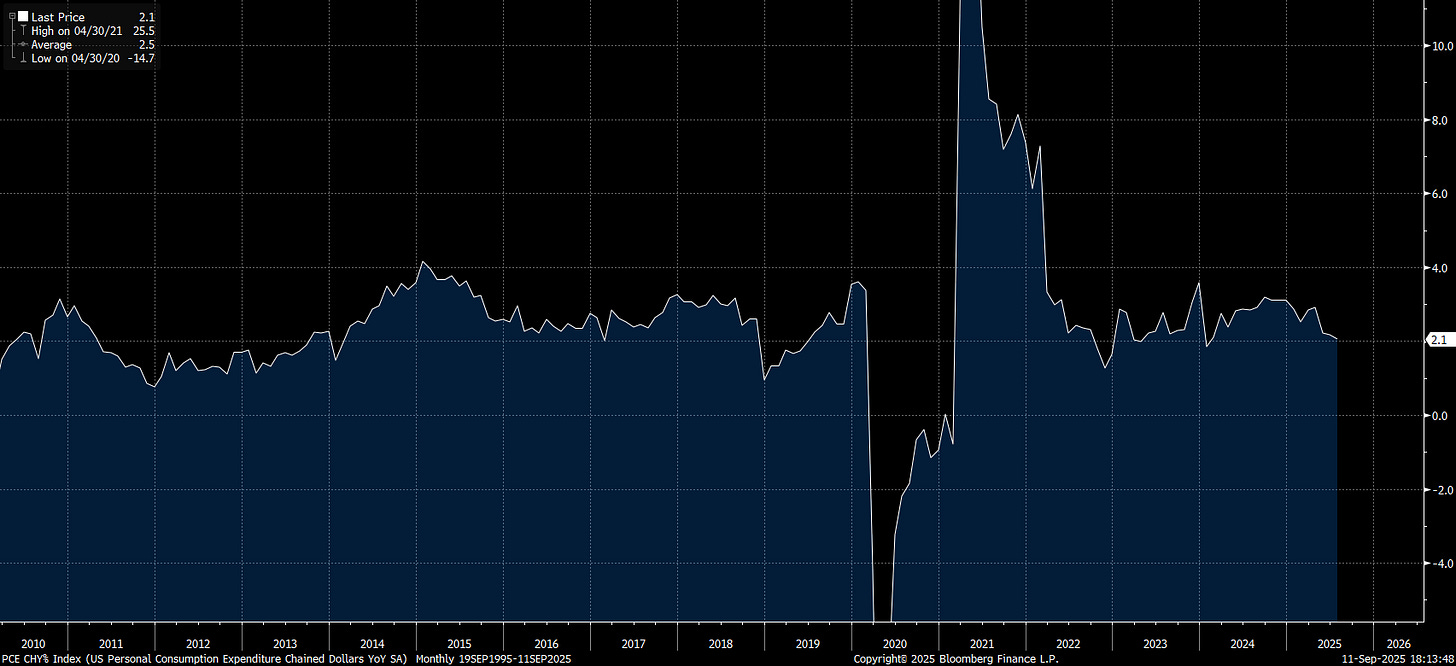Select the 2015 year label on x-axis
Viewport: 1456px width, 666px height.
tap(459, 644)
